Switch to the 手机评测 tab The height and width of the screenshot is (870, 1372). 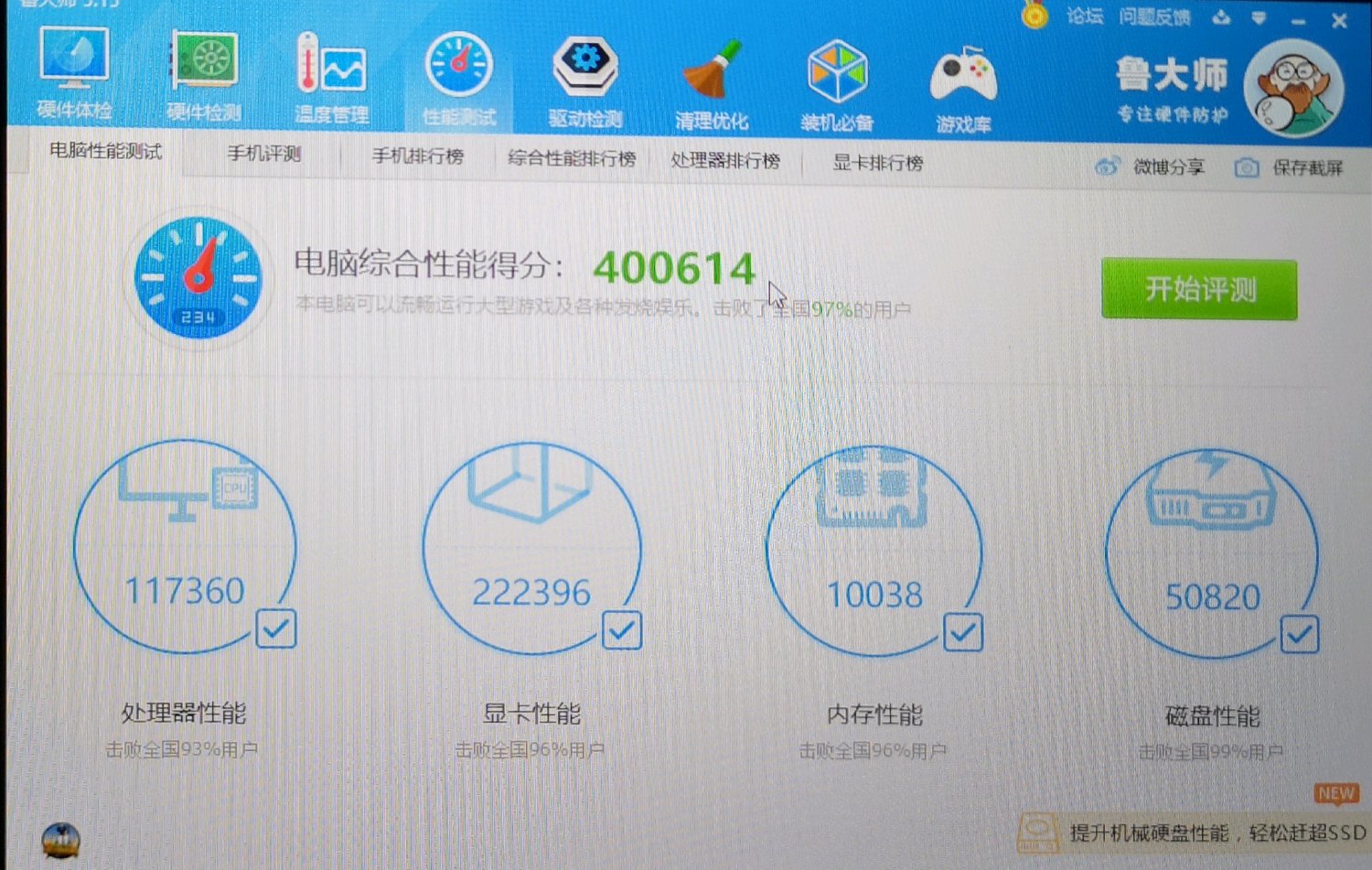(264, 154)
